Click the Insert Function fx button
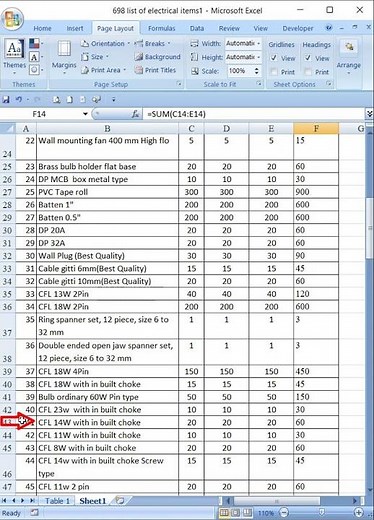The width and height of the screenshot is (374, 520). coord(135,114)
